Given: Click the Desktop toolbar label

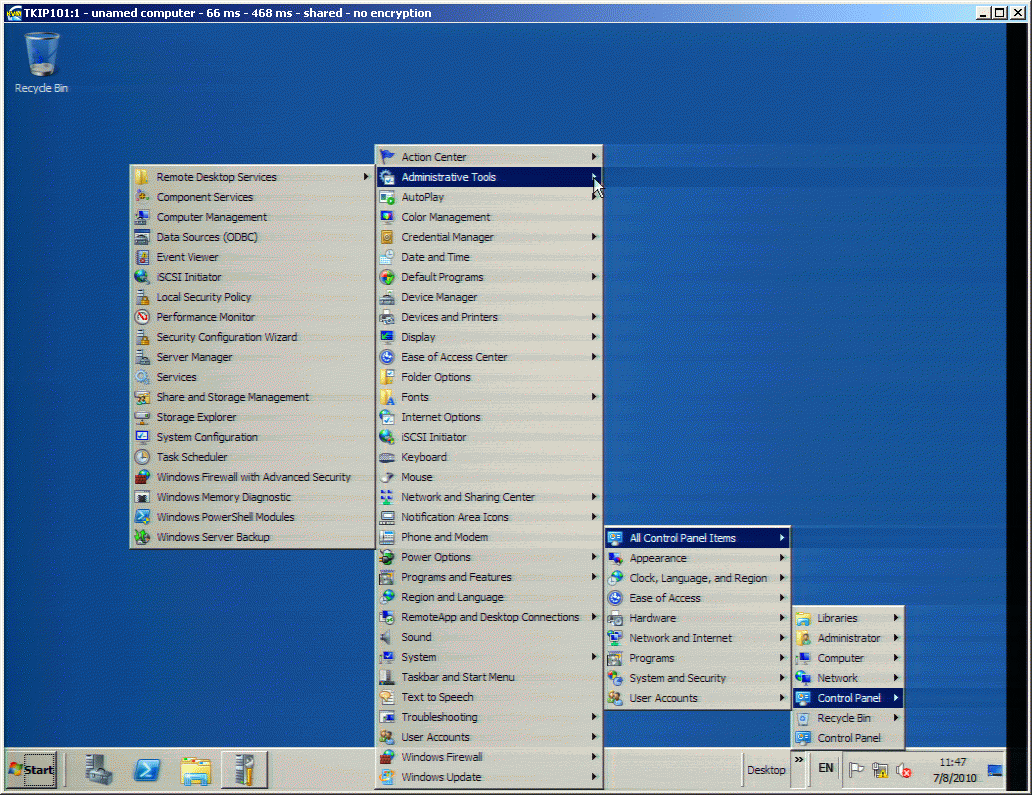Looking at the screenshot, I should point(766,770).
